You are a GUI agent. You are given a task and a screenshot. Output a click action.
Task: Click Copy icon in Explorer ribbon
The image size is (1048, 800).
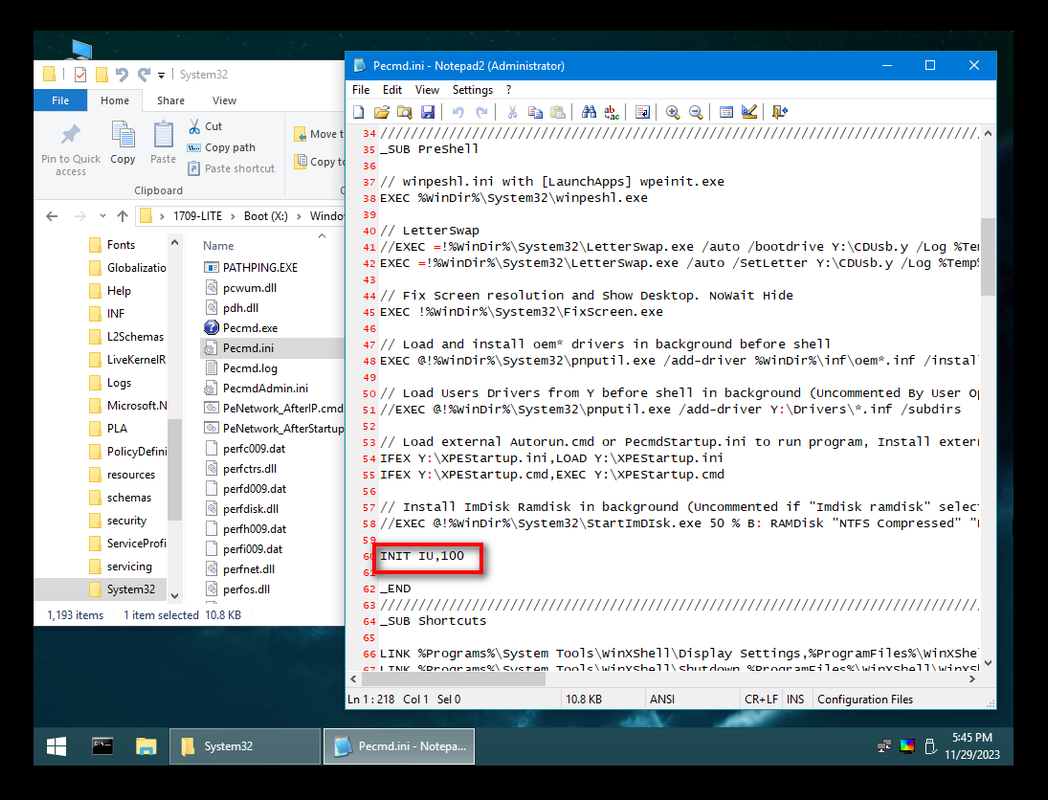123,143
